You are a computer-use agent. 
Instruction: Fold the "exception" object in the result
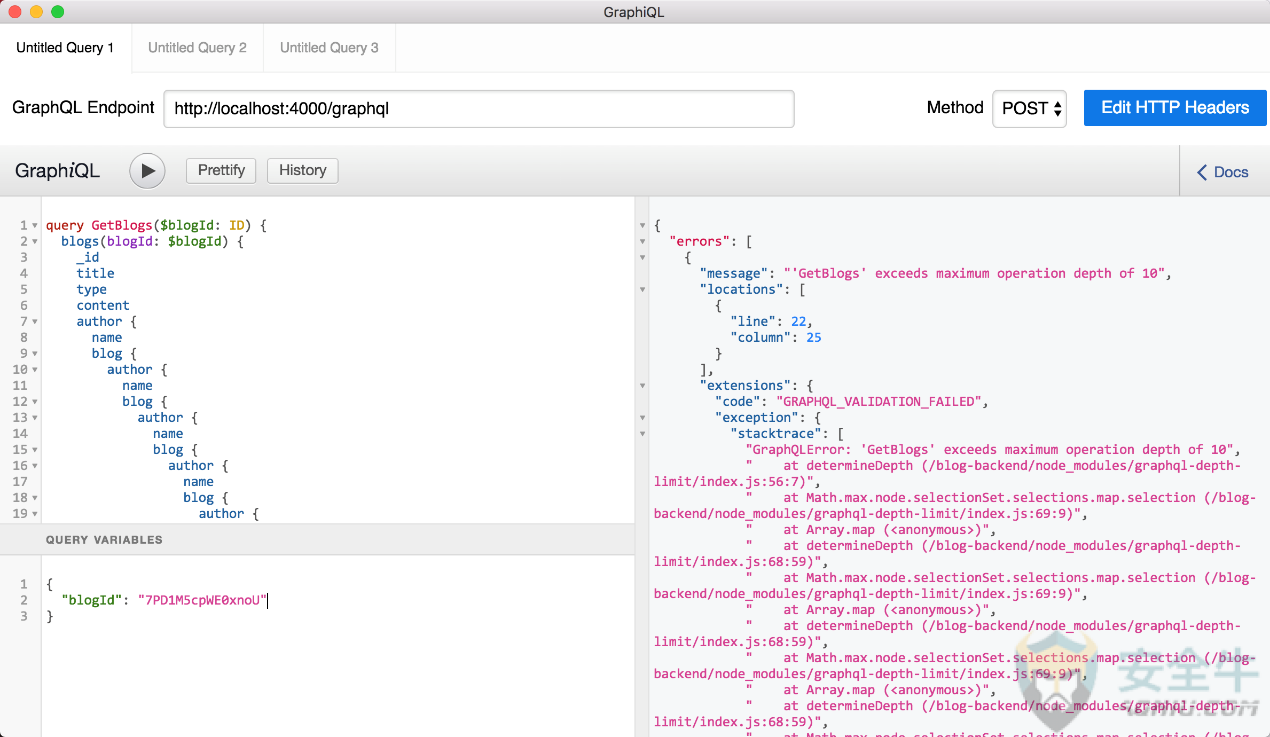pyautogui.click(x=642, y=418)
